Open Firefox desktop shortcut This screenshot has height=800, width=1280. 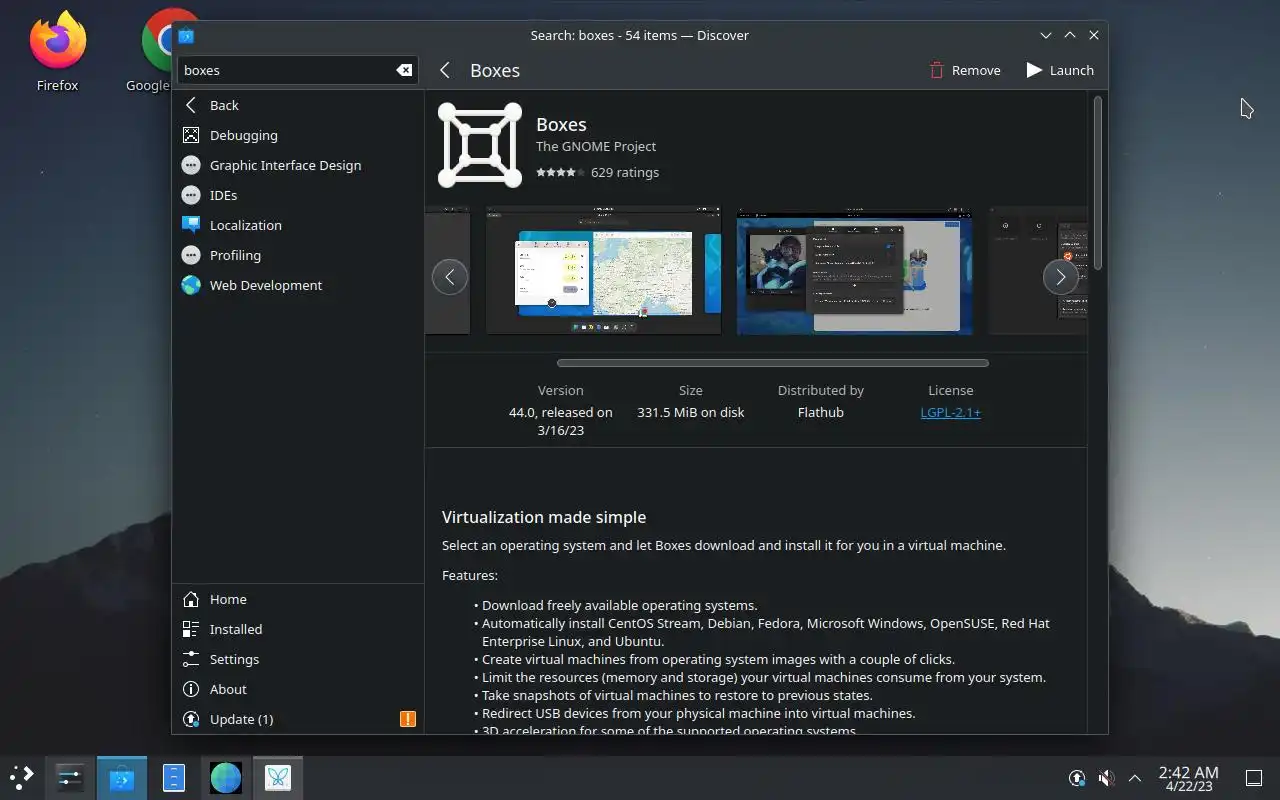58,52
